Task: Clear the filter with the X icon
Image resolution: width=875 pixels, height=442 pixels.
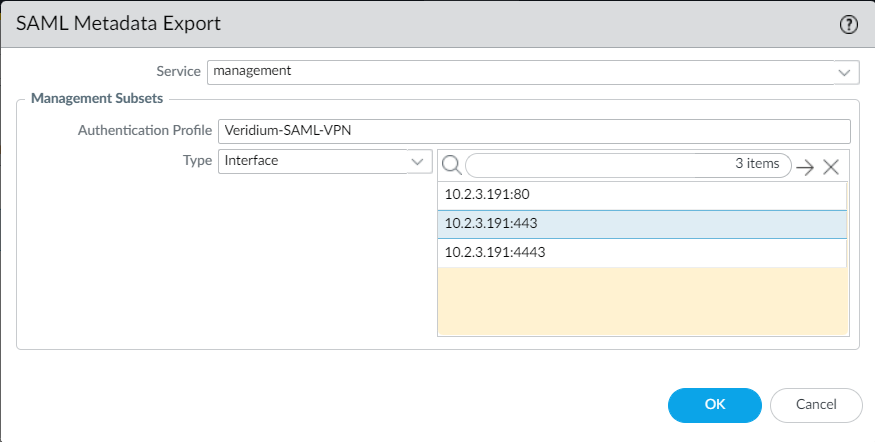Action: click(830, 167)
